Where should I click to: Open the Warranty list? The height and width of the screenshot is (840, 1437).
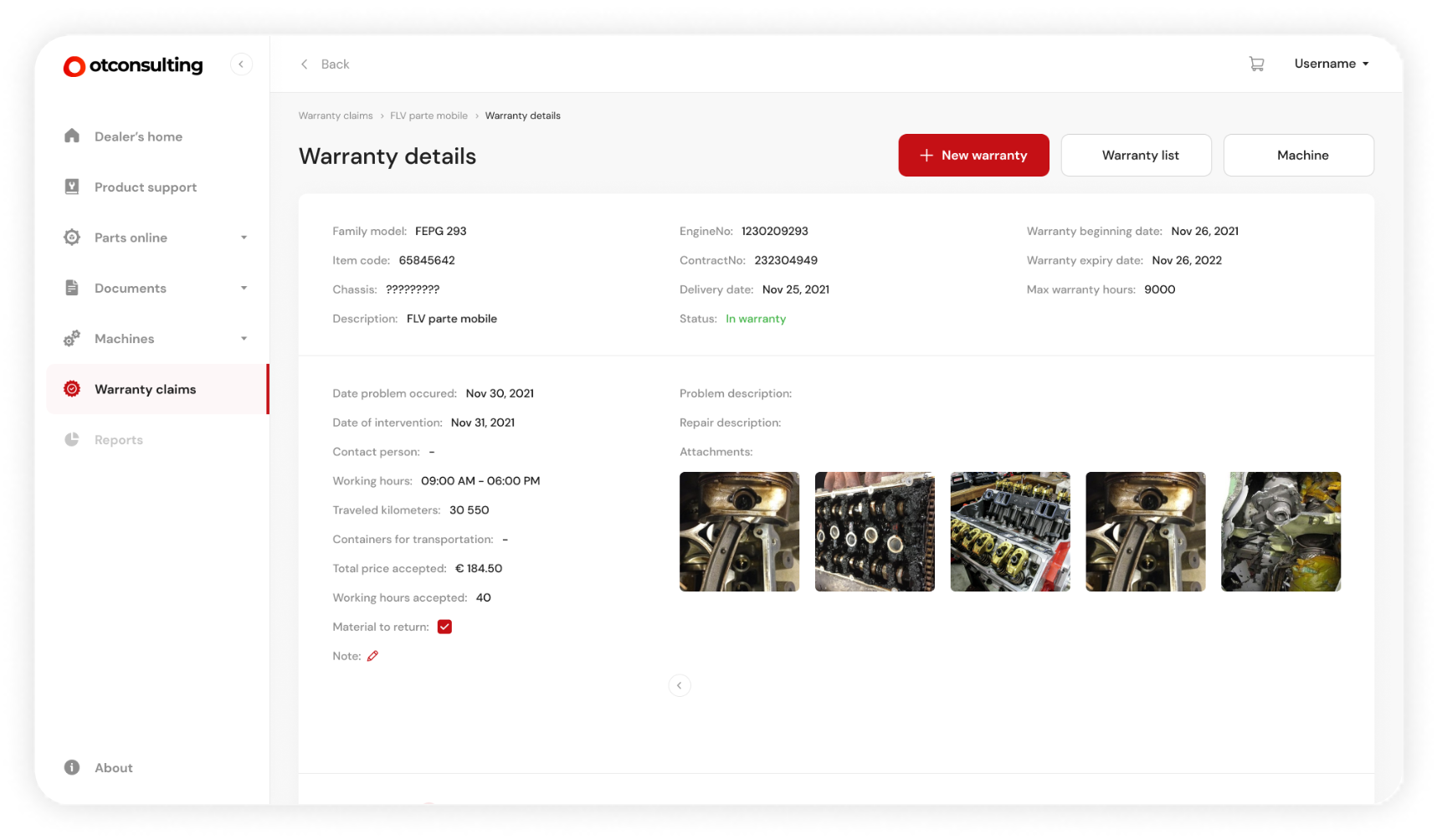pyautogui.click(x=1136, y=156)
